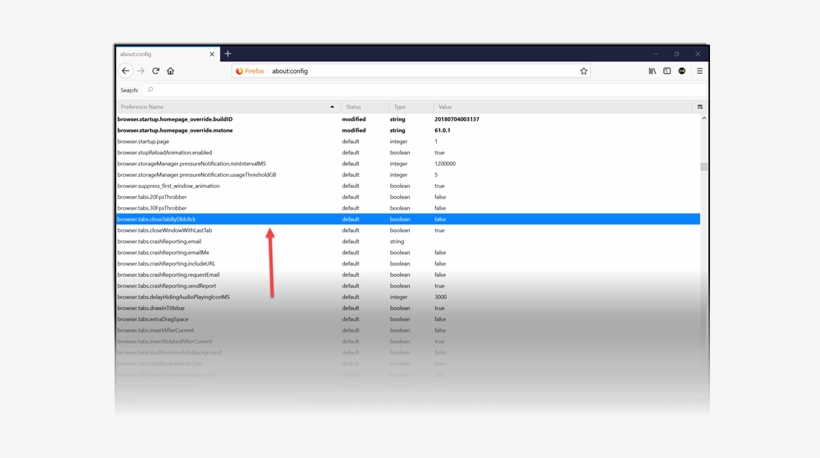Select browser.tabs.insertAfterCurrent preference
Screen dimensions: 820x458
(408, 330)
